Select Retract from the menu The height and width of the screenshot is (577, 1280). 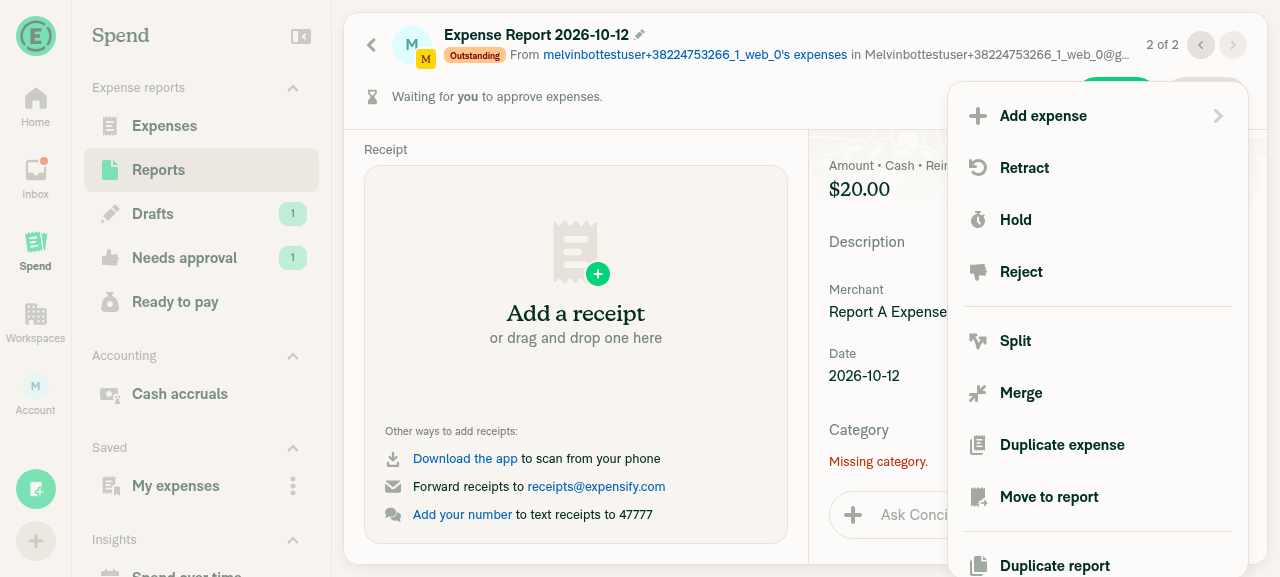point(1098,168)
